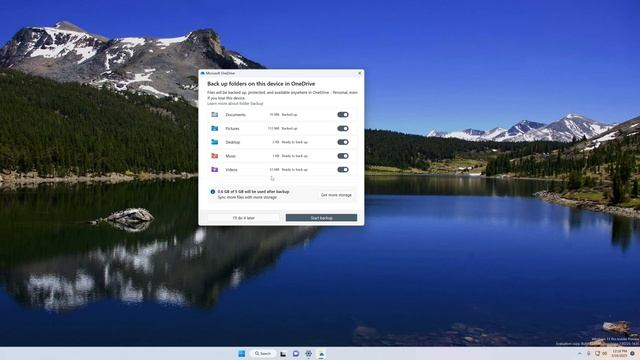Click the storage info icon
Screen dimensions: 640x360
[x=213, y=191]
